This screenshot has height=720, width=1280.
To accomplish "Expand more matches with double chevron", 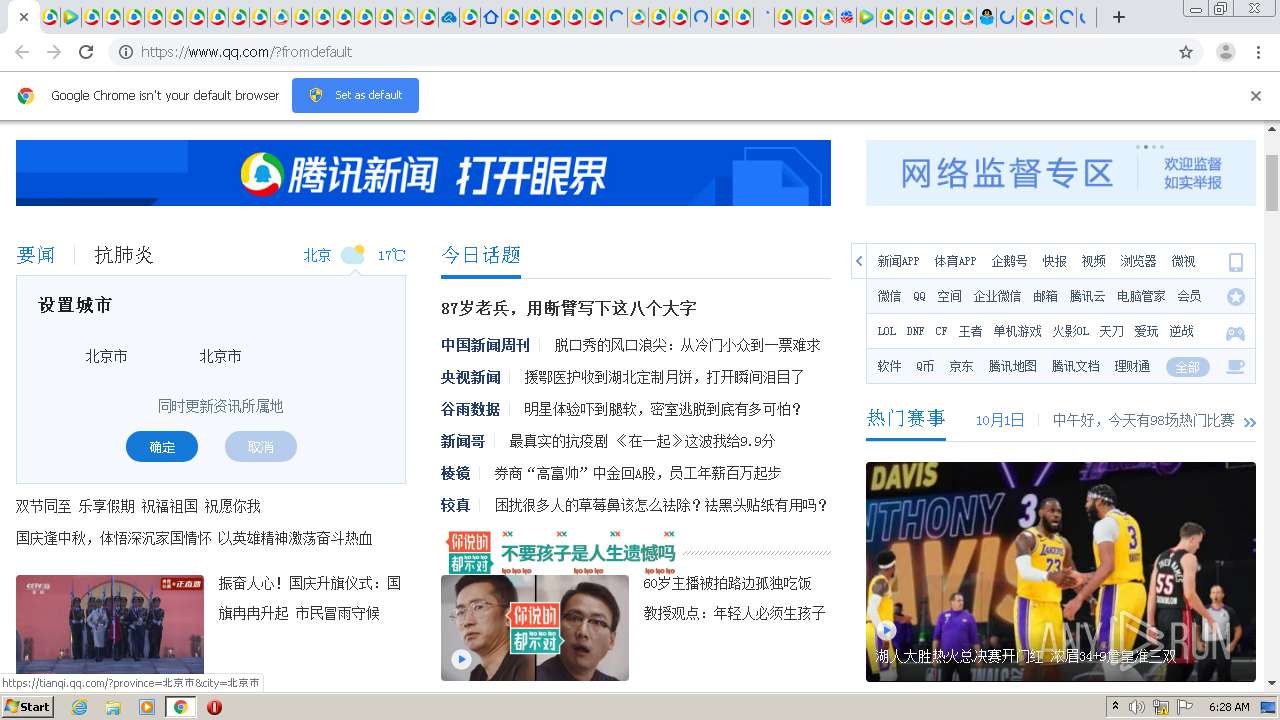I will click(x=1249, y=422).
